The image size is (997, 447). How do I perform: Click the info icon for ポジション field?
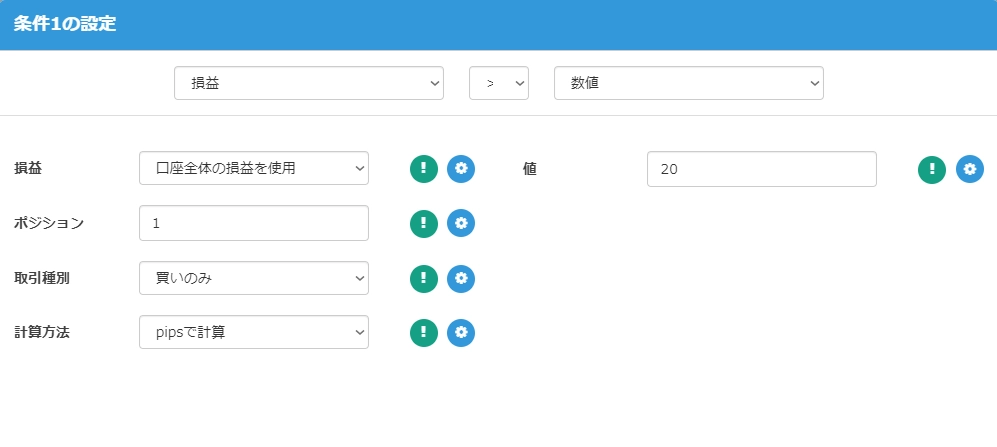click(424, 223)
